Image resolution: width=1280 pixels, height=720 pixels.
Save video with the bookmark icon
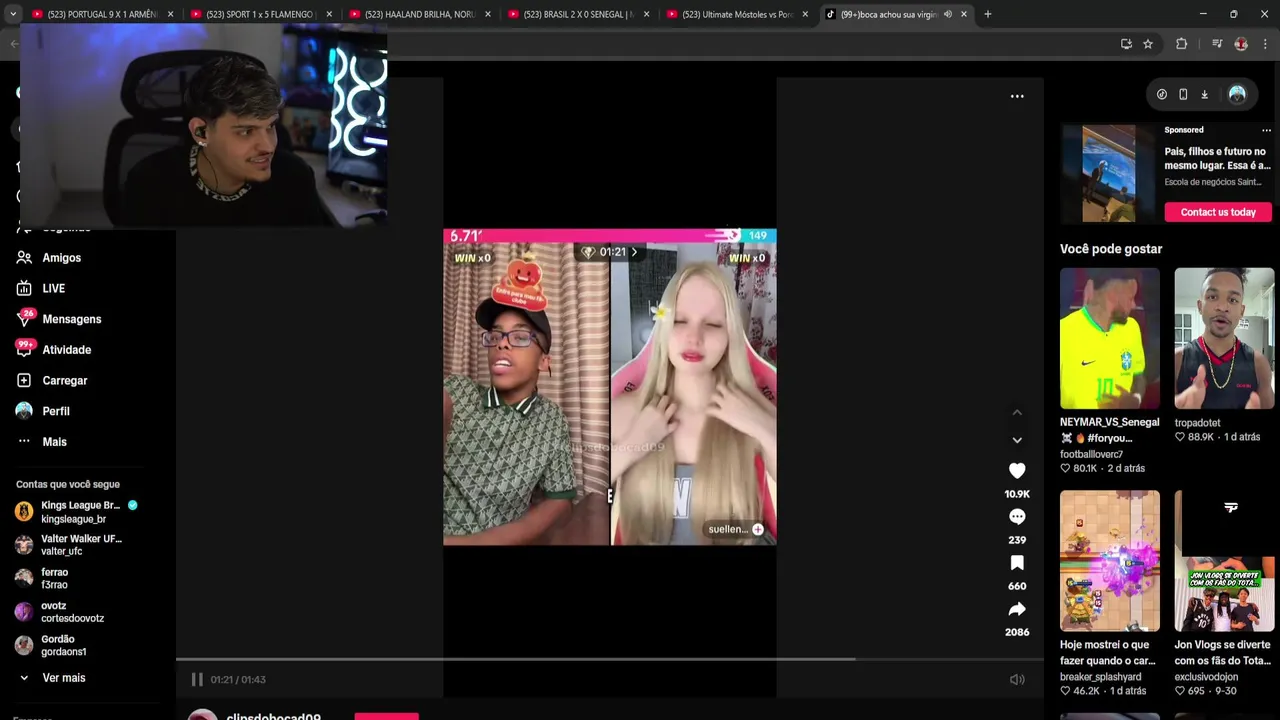pyautogui.click(x=1017, y=563)
